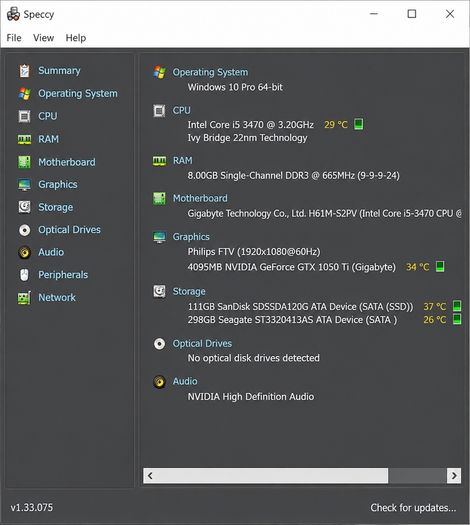Screen dimensions: 470x525
Task: Click the Operating System flag icon in sidebar
Action: (x=24, y=94)
